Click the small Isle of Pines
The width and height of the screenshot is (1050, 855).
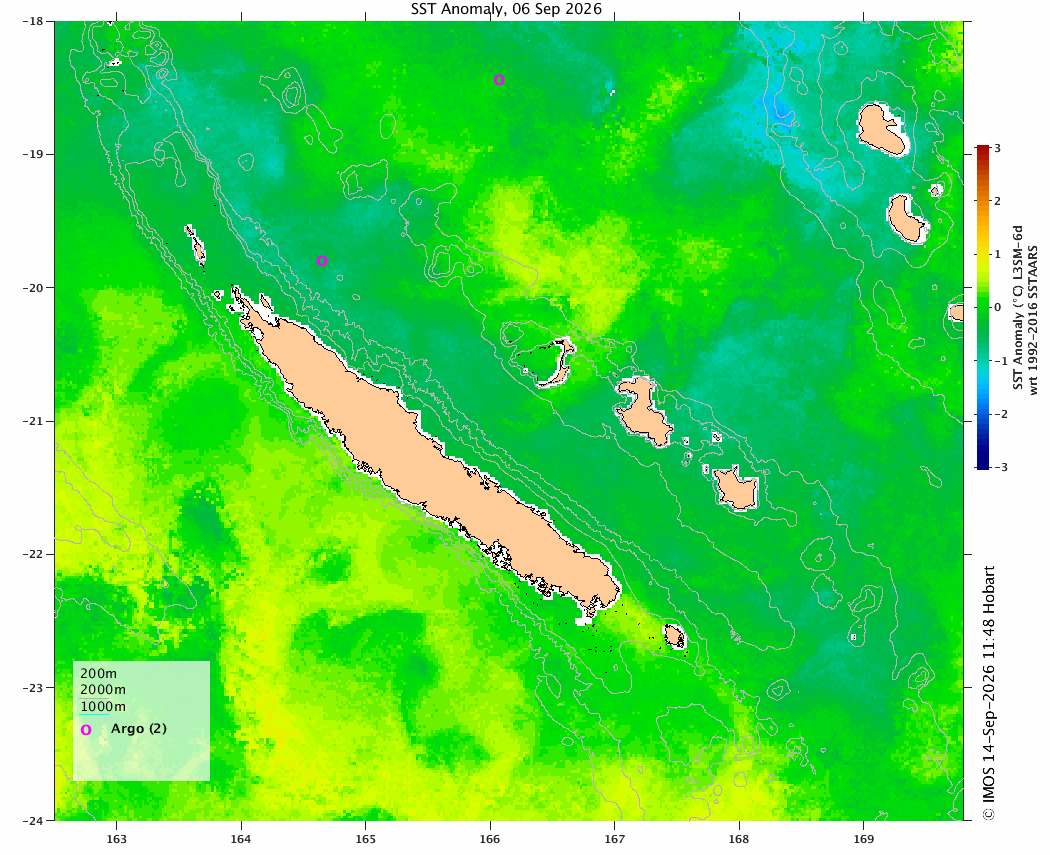point(674,635)
